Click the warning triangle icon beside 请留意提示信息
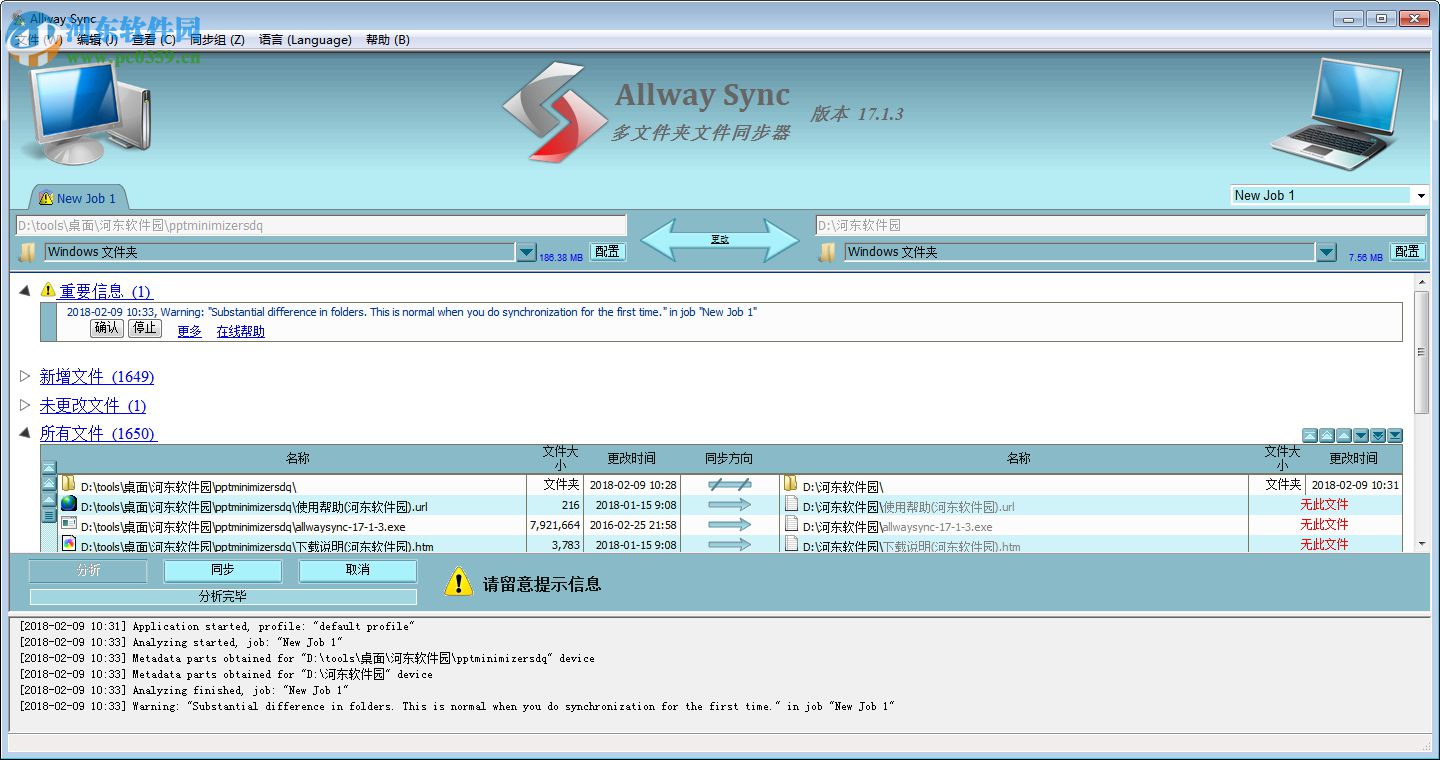Viewport: 1440px width, 760px height. [x=458, y=582]
